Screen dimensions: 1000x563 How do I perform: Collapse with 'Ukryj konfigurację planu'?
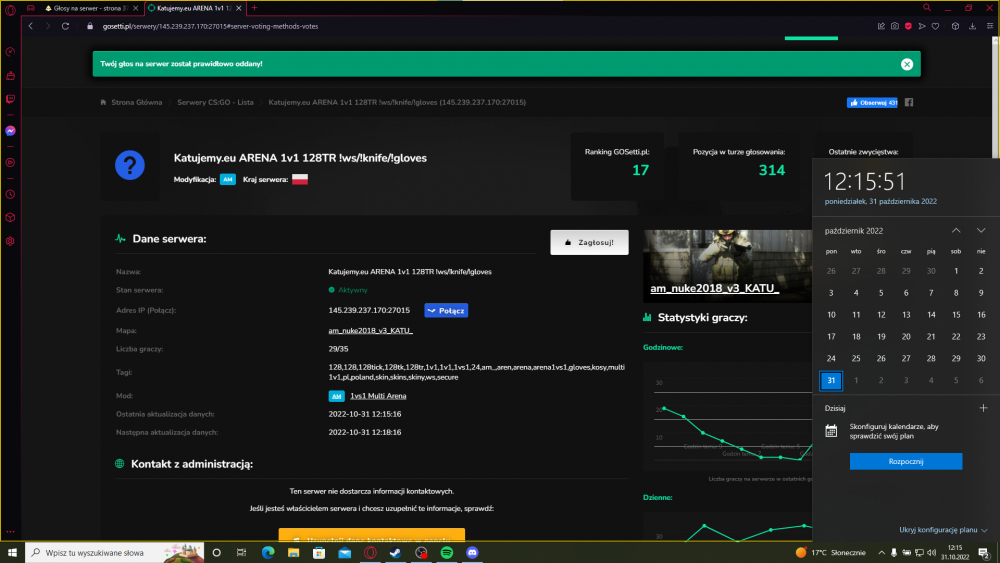(943, 530)
